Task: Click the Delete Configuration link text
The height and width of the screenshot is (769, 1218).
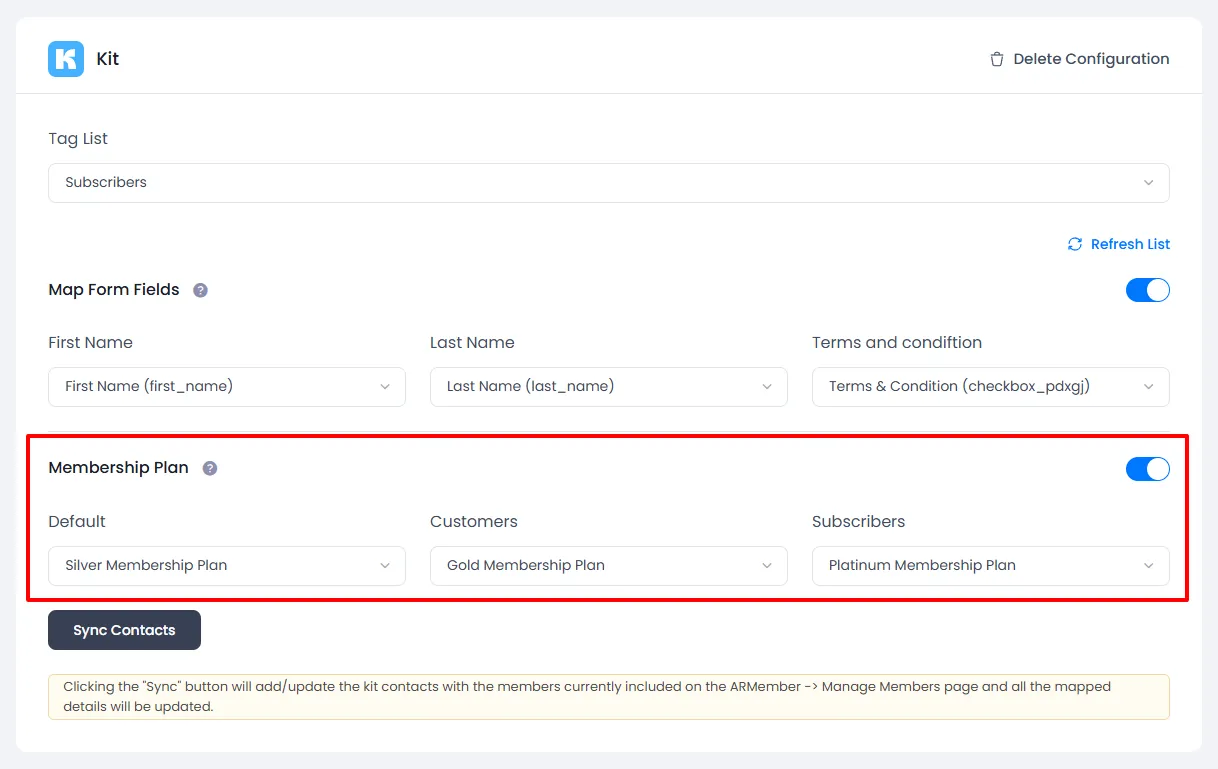Action: point(1090,59)
